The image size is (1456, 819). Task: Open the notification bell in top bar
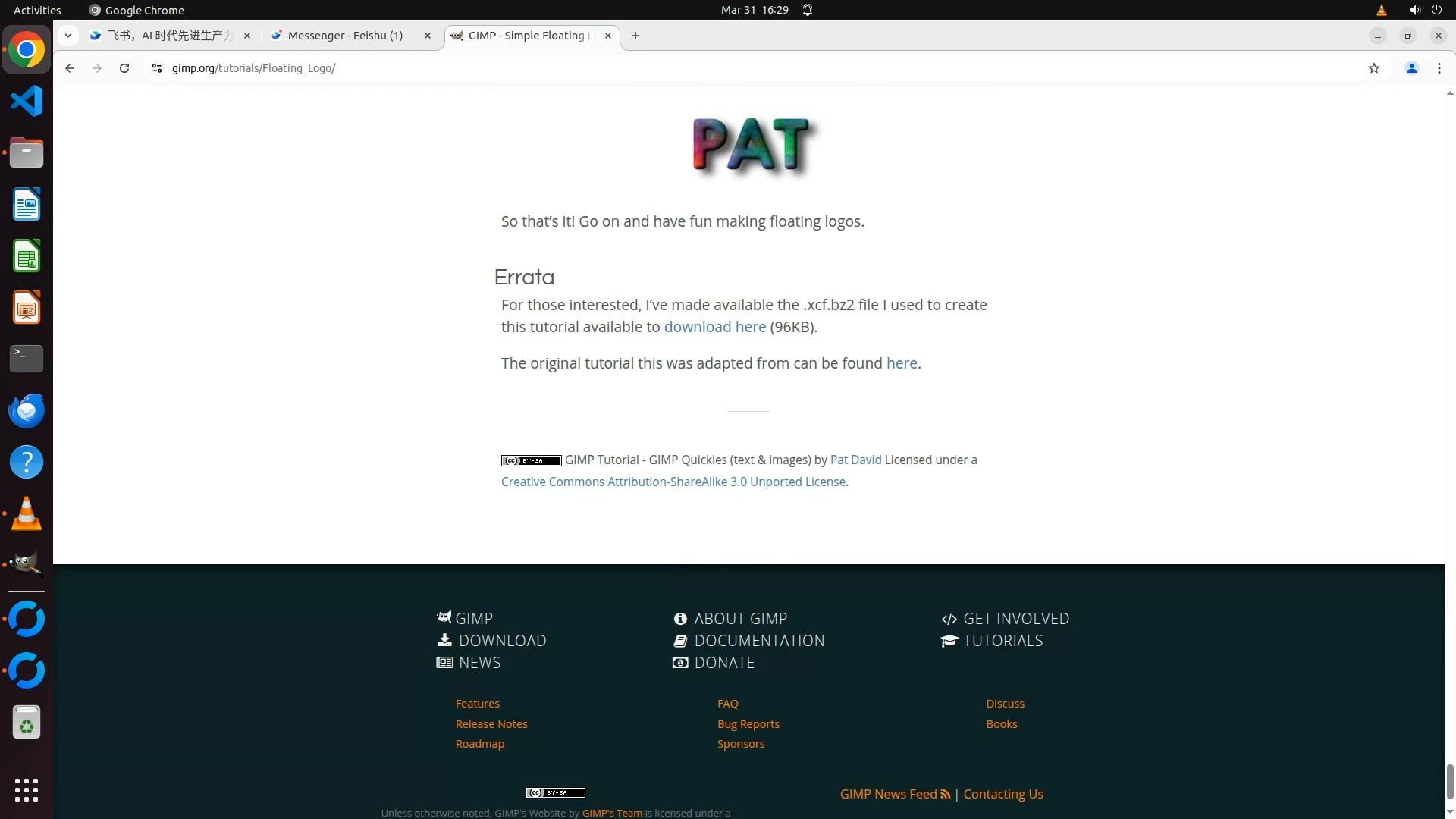[x=808, y=10]
